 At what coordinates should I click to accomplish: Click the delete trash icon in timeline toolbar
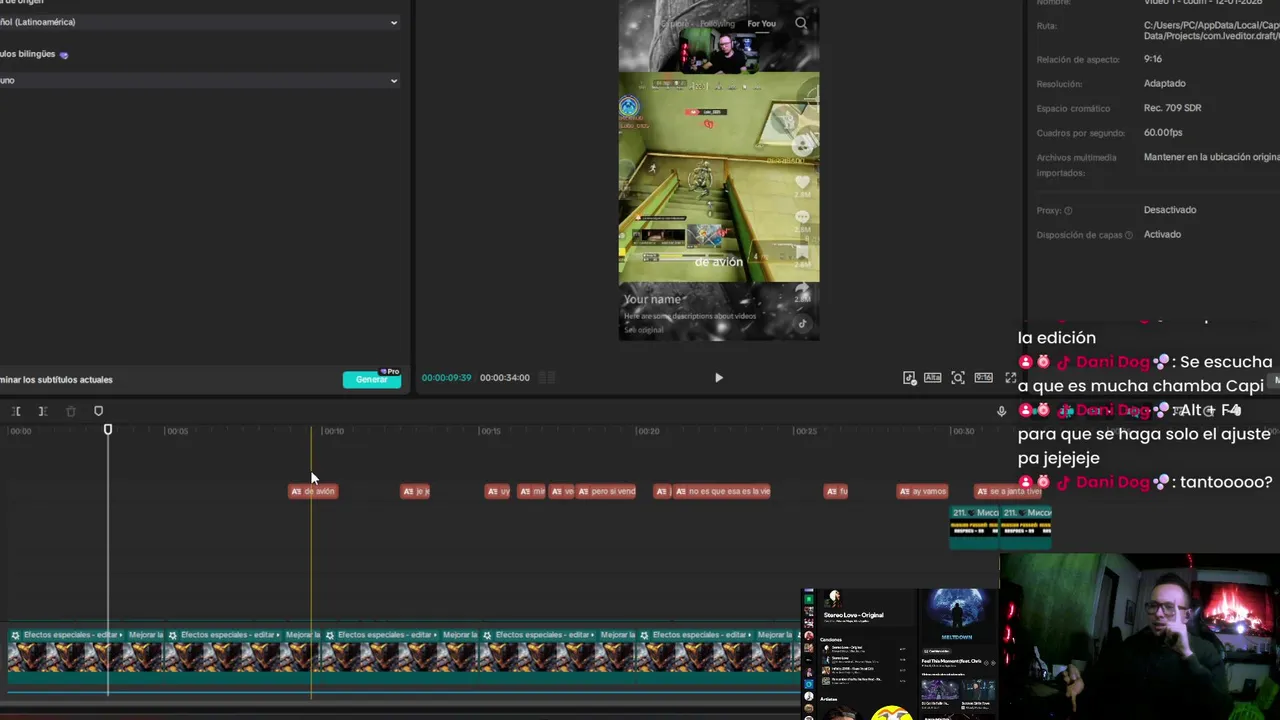click(x=70, y=411)
